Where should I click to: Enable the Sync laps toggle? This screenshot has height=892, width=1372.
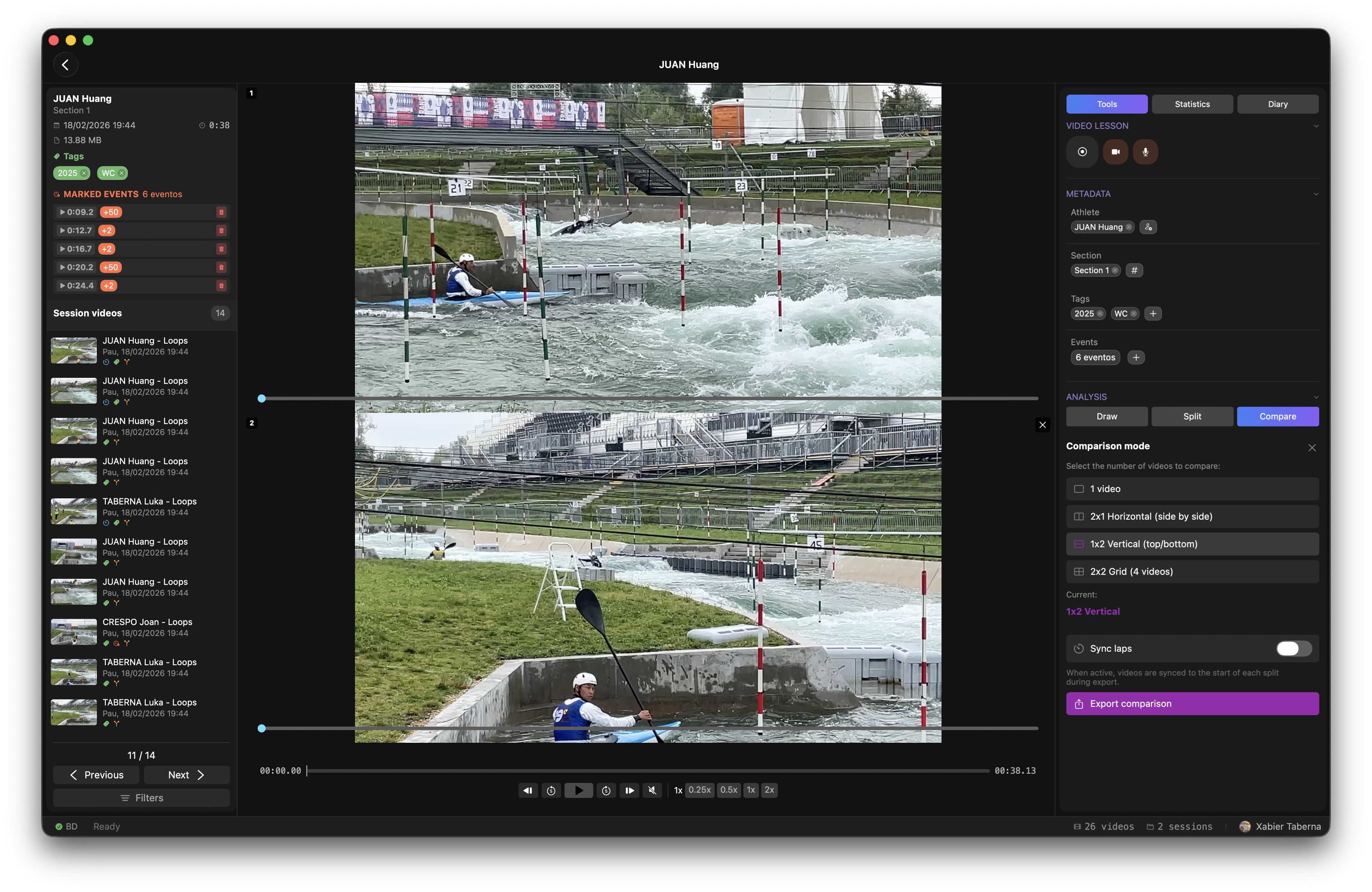(x=1294, y=648)
